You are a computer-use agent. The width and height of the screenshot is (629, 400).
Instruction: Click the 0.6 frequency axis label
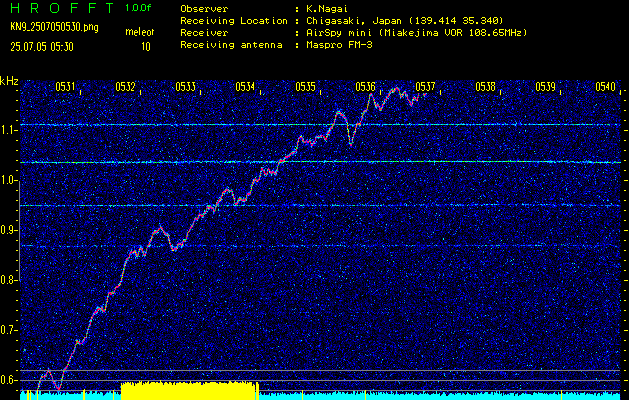coord(8,380)
